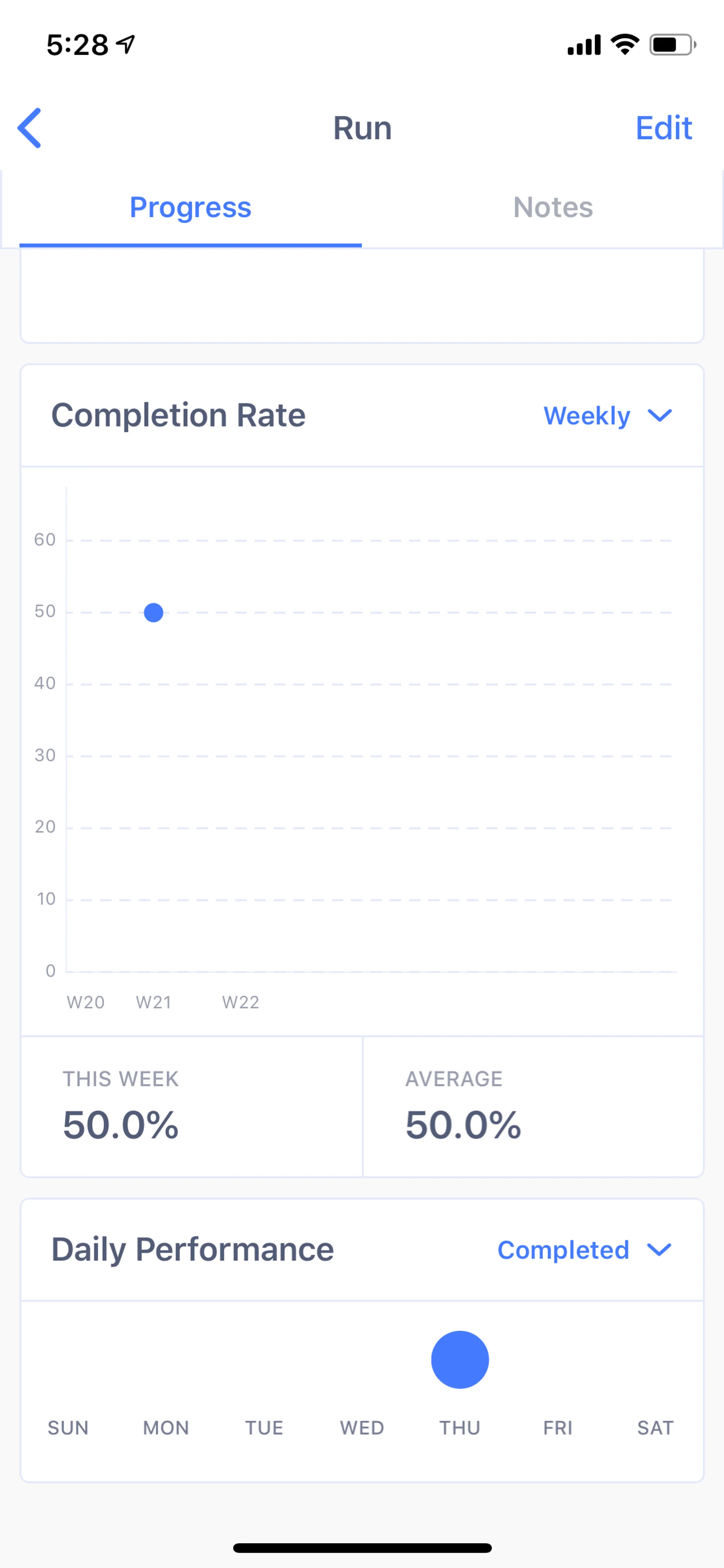Tap the W20 axis label

point(85,1002)
